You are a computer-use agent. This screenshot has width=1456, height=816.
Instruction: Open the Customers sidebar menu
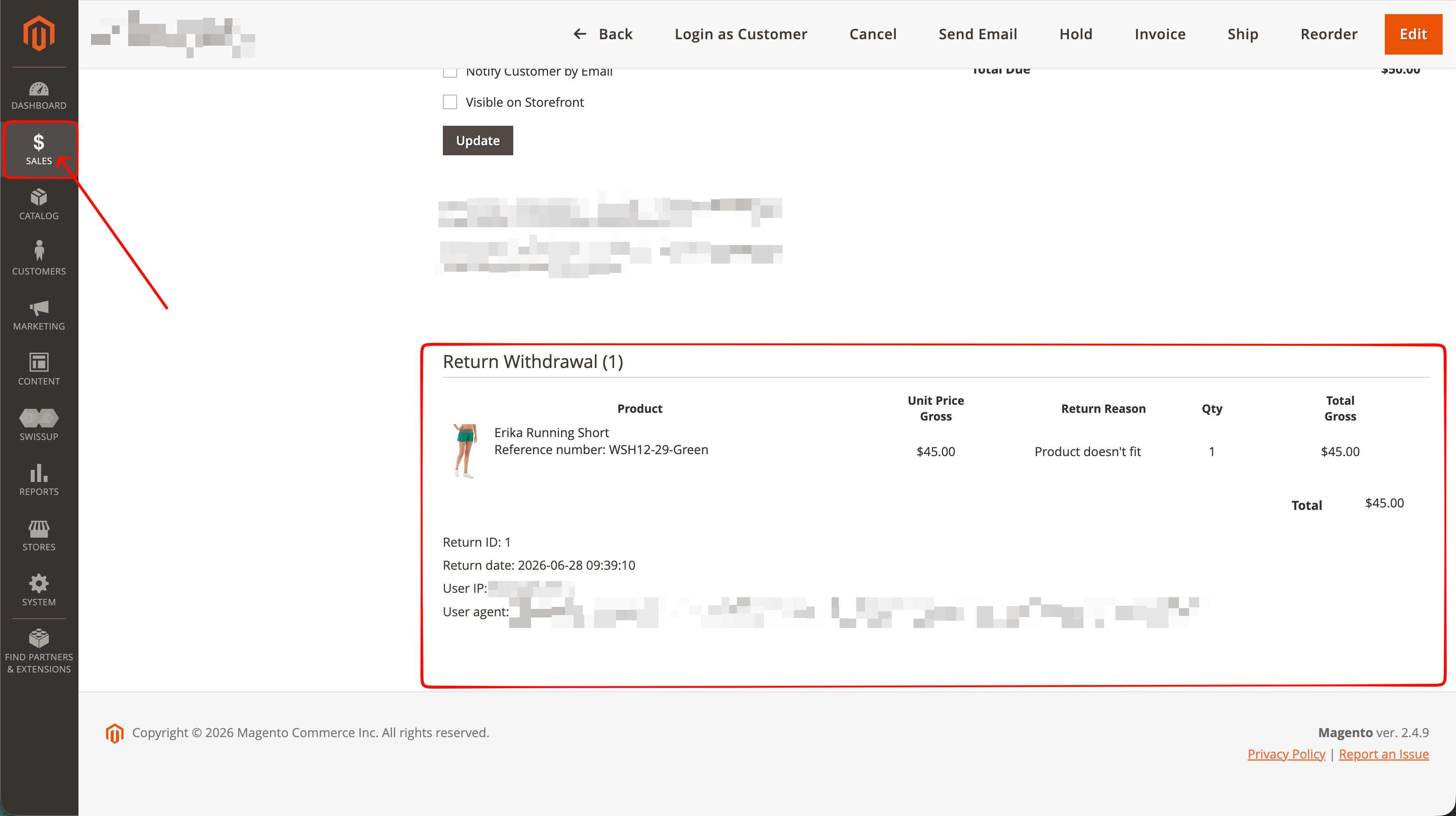38,259
